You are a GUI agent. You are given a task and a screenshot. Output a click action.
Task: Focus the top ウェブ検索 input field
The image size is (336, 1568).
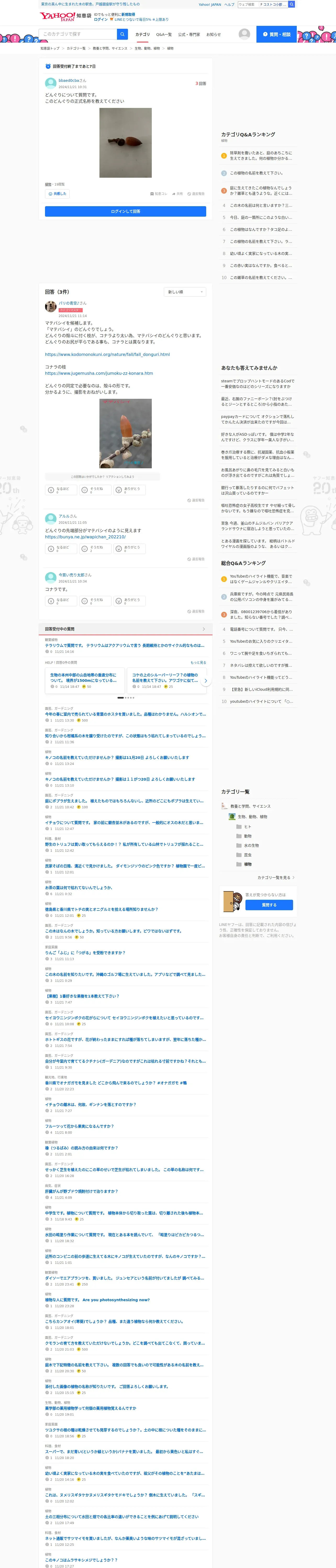point(248,4)
